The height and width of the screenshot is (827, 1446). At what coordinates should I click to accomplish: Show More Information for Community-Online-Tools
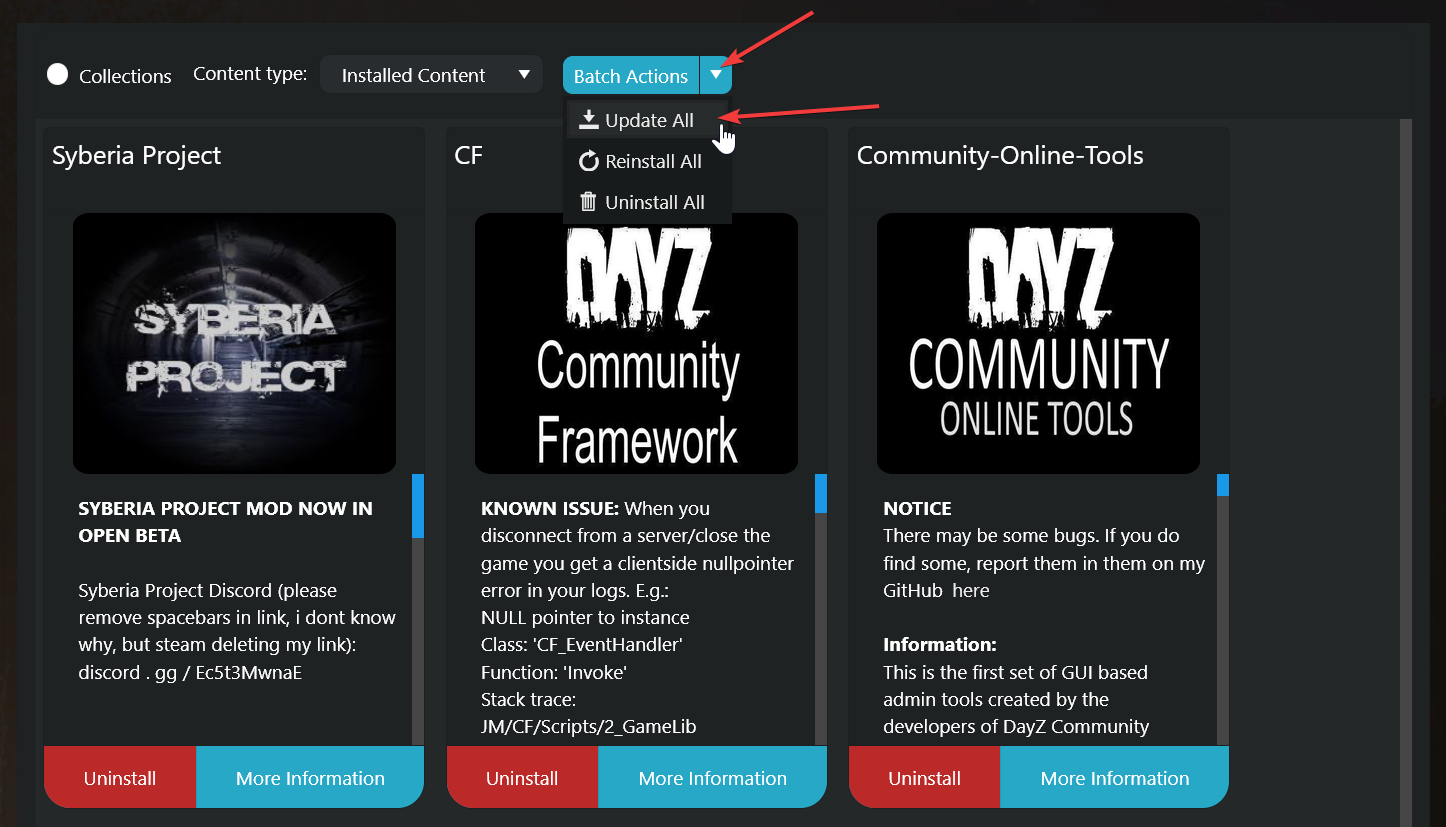point(1114,777)
